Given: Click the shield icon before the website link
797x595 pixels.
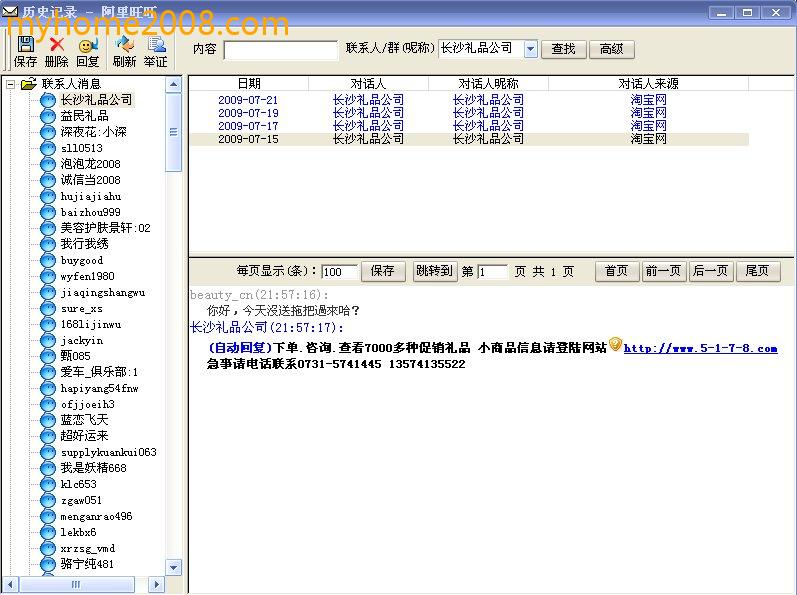Looking at the screenshot, I should 615,345.
